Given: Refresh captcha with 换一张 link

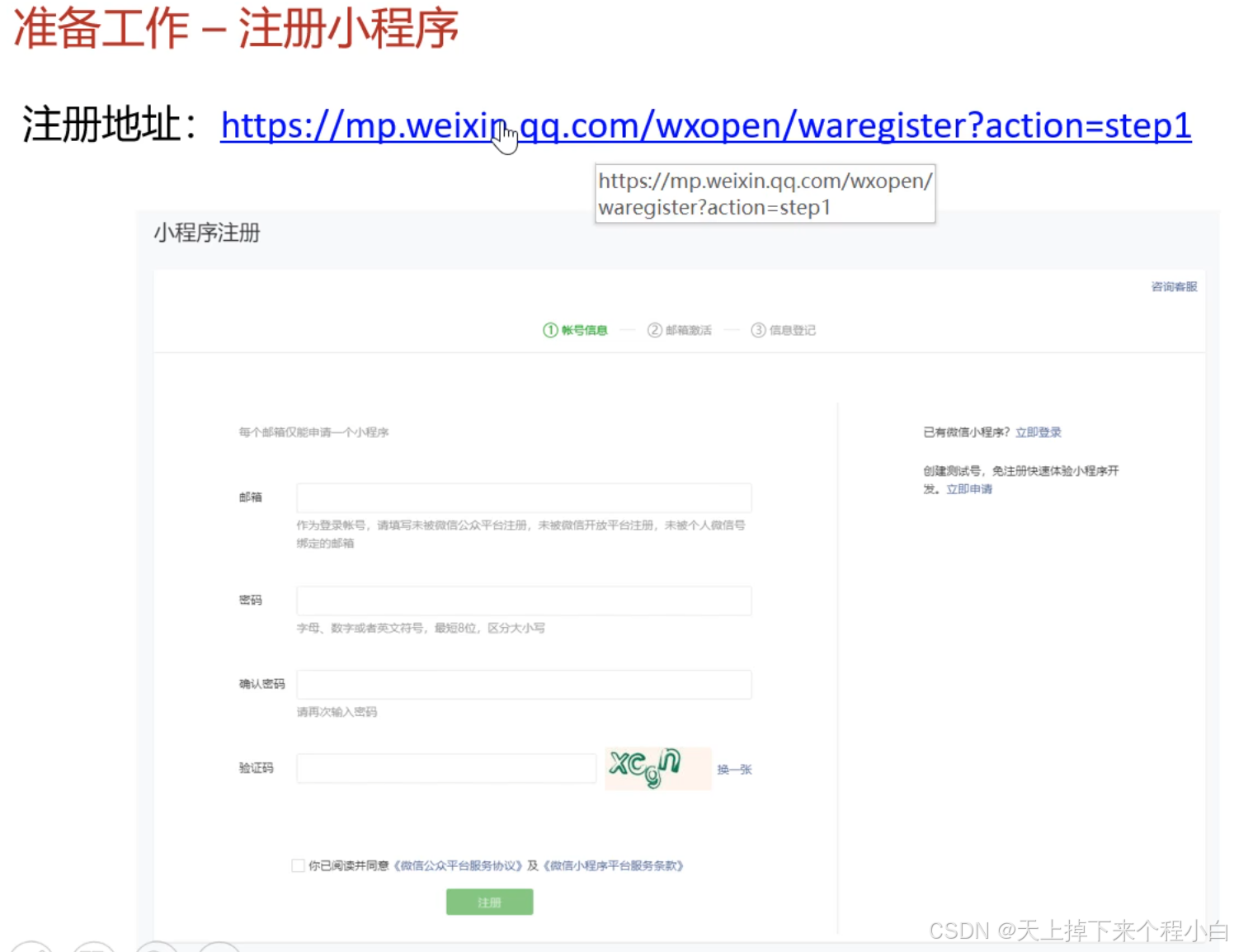Looking at the screenshot, I should coord(734,769).
